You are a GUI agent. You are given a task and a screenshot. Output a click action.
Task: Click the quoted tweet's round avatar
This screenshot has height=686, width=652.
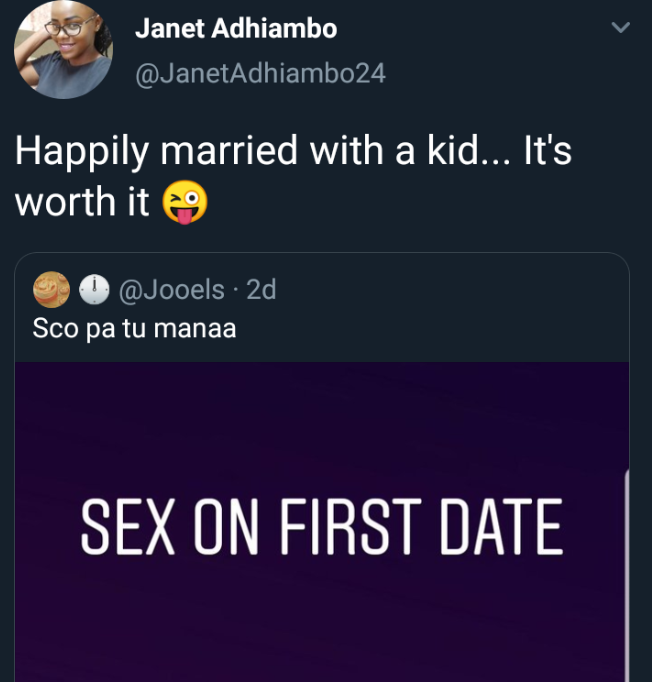[x=52, y=290]
